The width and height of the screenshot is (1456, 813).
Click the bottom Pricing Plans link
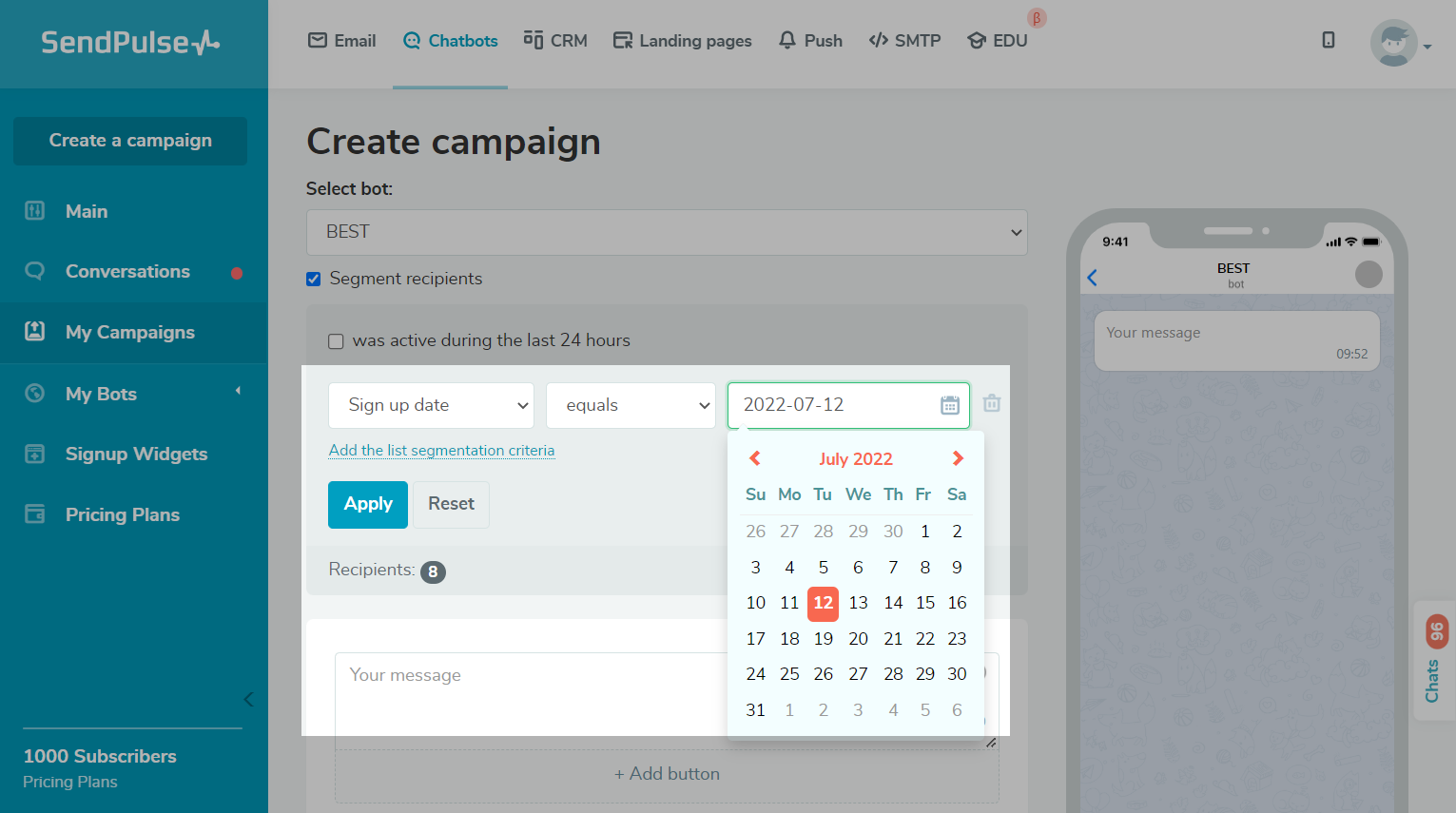[70, 782]
